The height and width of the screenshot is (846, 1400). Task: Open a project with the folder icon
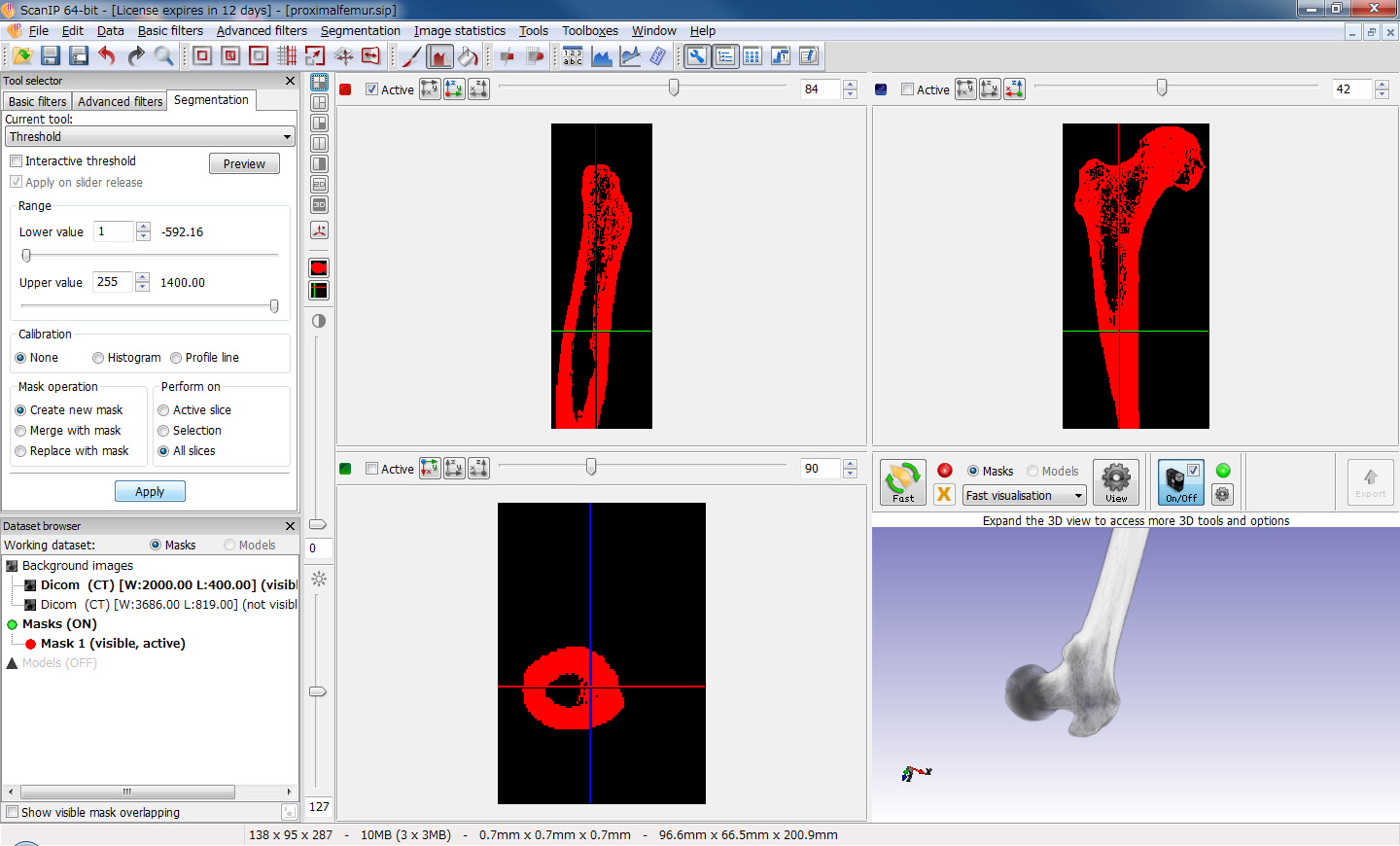[x=23, y=56]
